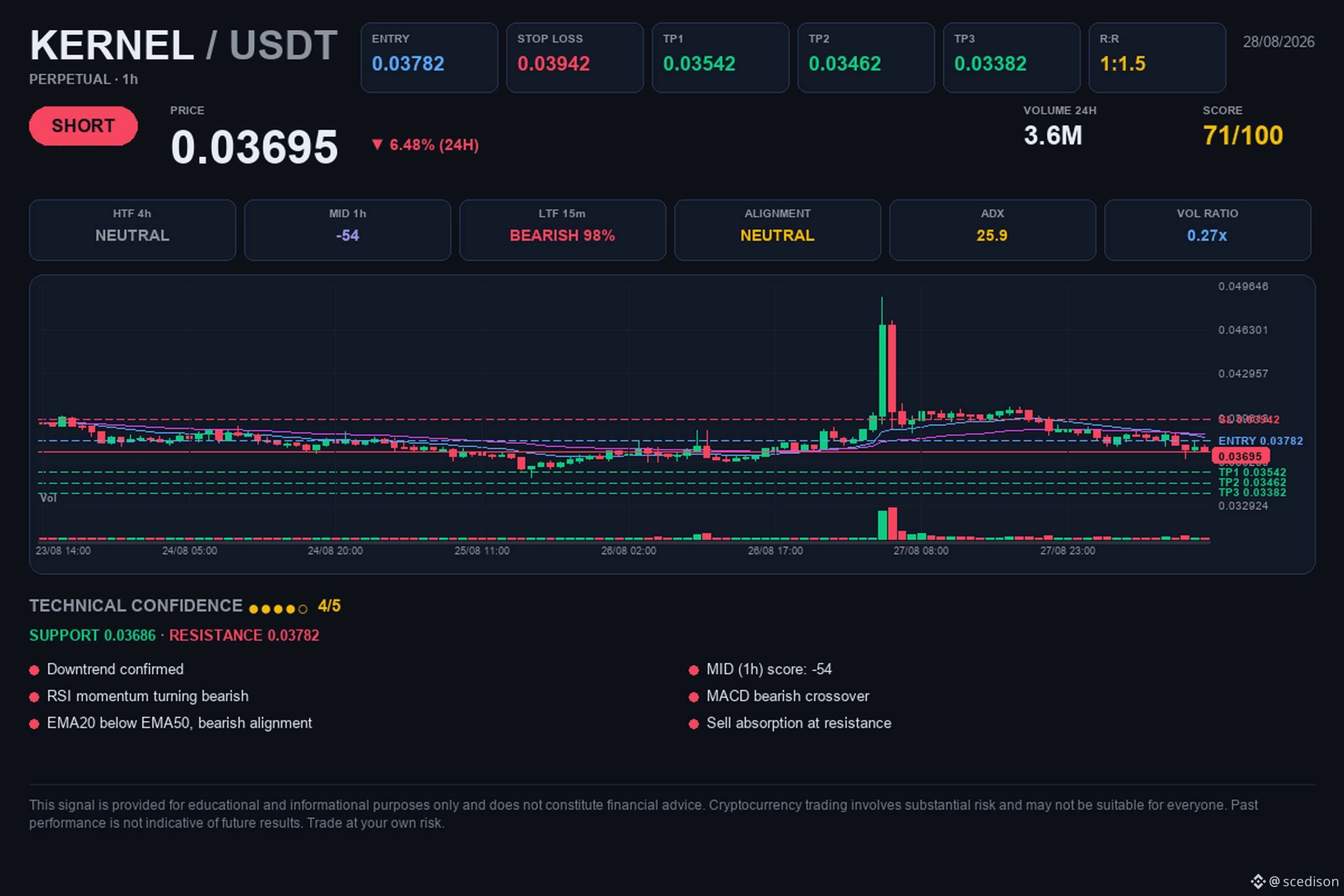Select the STOP LOSS 0.03942 card
This screenshot has height=896, width=1344.
(x=575, y=58)
